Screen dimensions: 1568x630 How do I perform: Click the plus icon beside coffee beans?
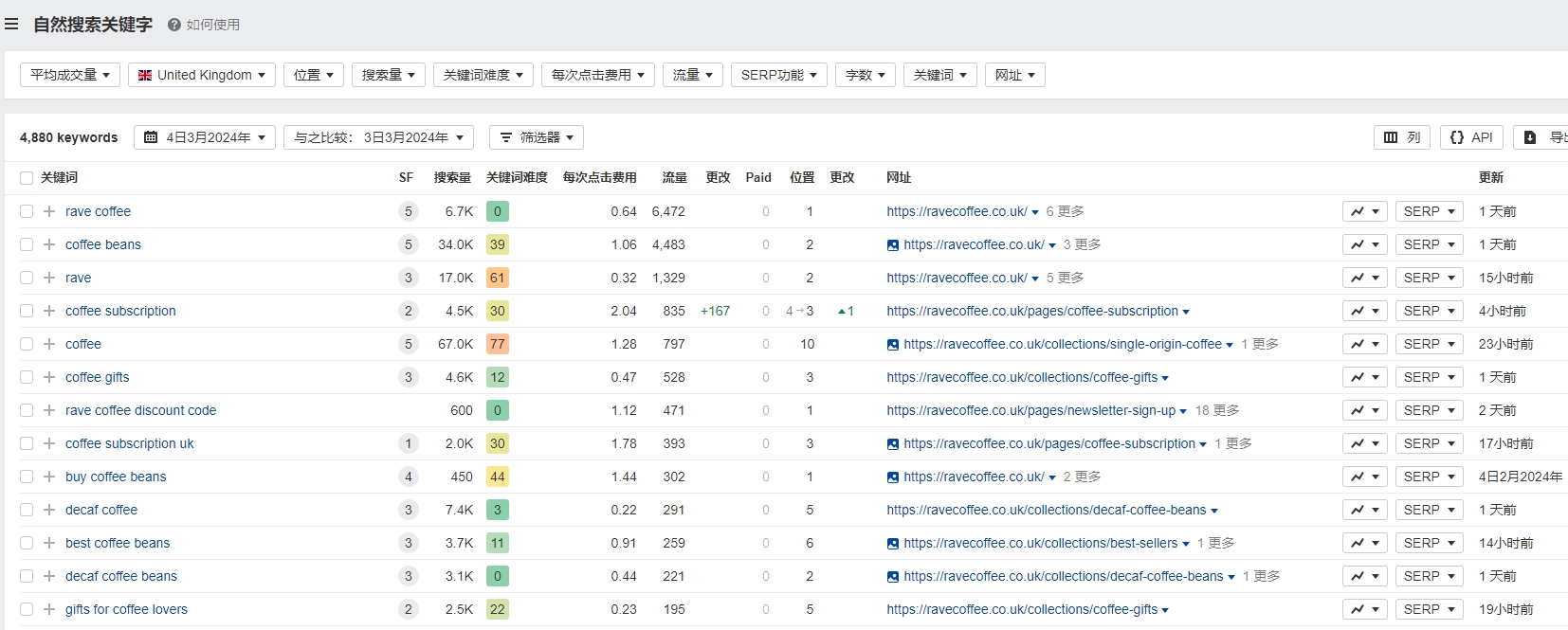click(49, 244)
